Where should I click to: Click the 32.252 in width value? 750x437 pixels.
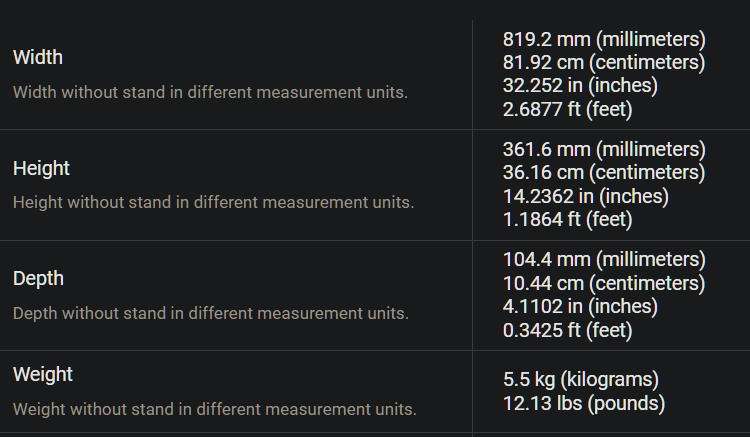click(x=580, y=86)
